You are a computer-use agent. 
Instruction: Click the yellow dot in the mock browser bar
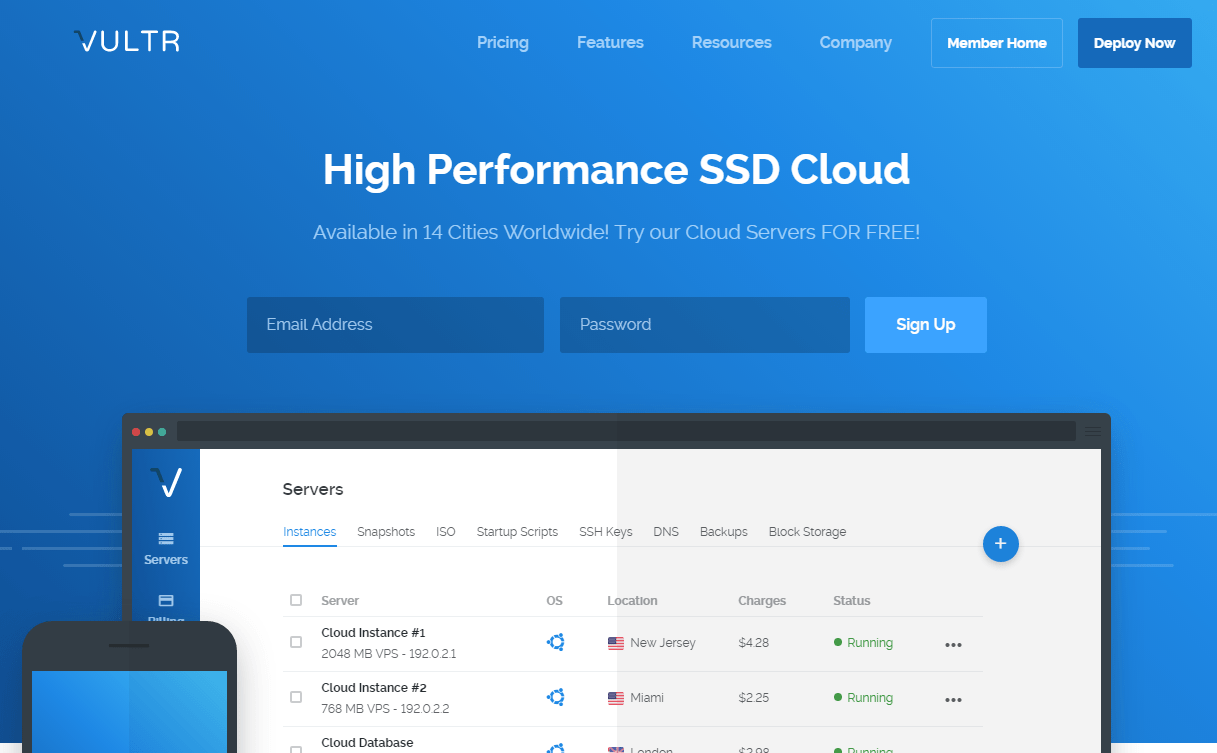click(149, 432)
